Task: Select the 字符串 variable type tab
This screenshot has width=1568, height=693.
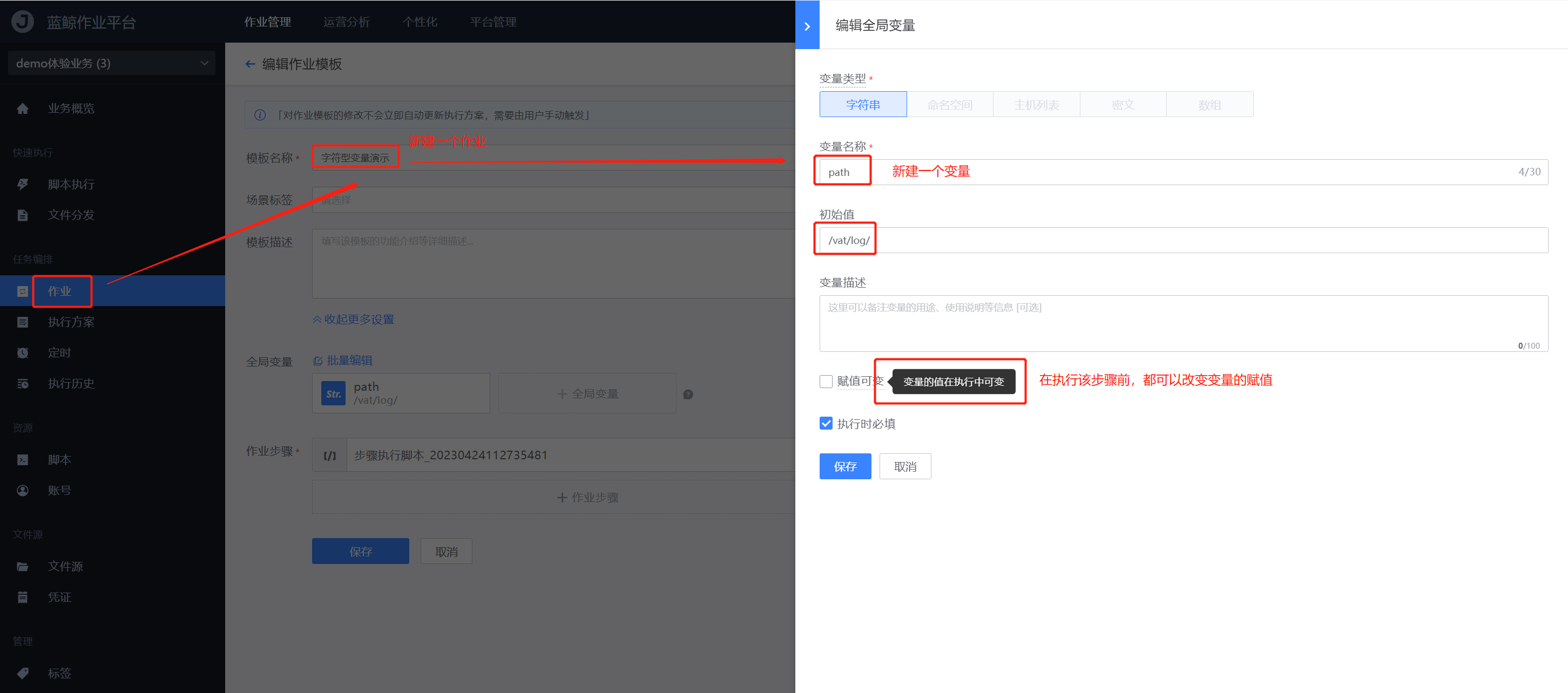Action: point(862,105)
